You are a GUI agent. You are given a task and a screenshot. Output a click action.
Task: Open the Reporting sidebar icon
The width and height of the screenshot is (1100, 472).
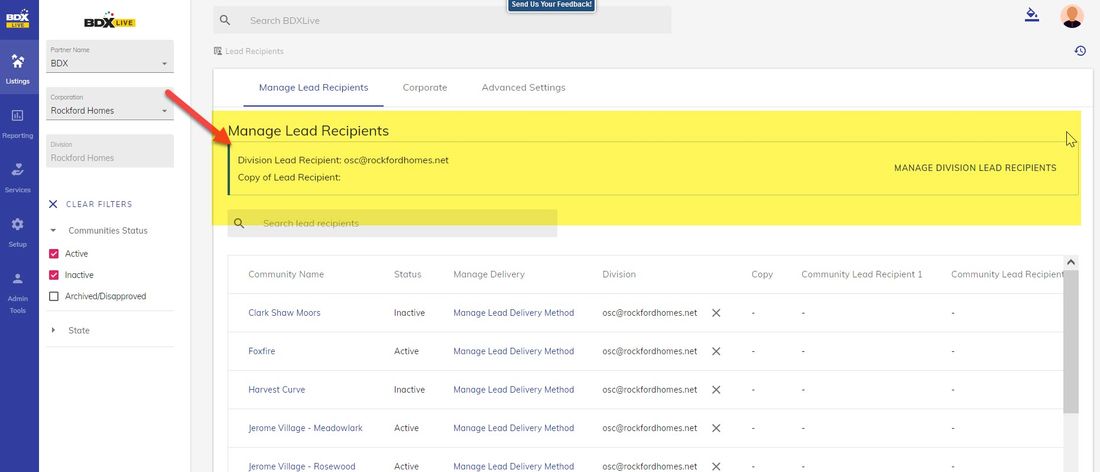pyautogui.click(x=18, y=122)
